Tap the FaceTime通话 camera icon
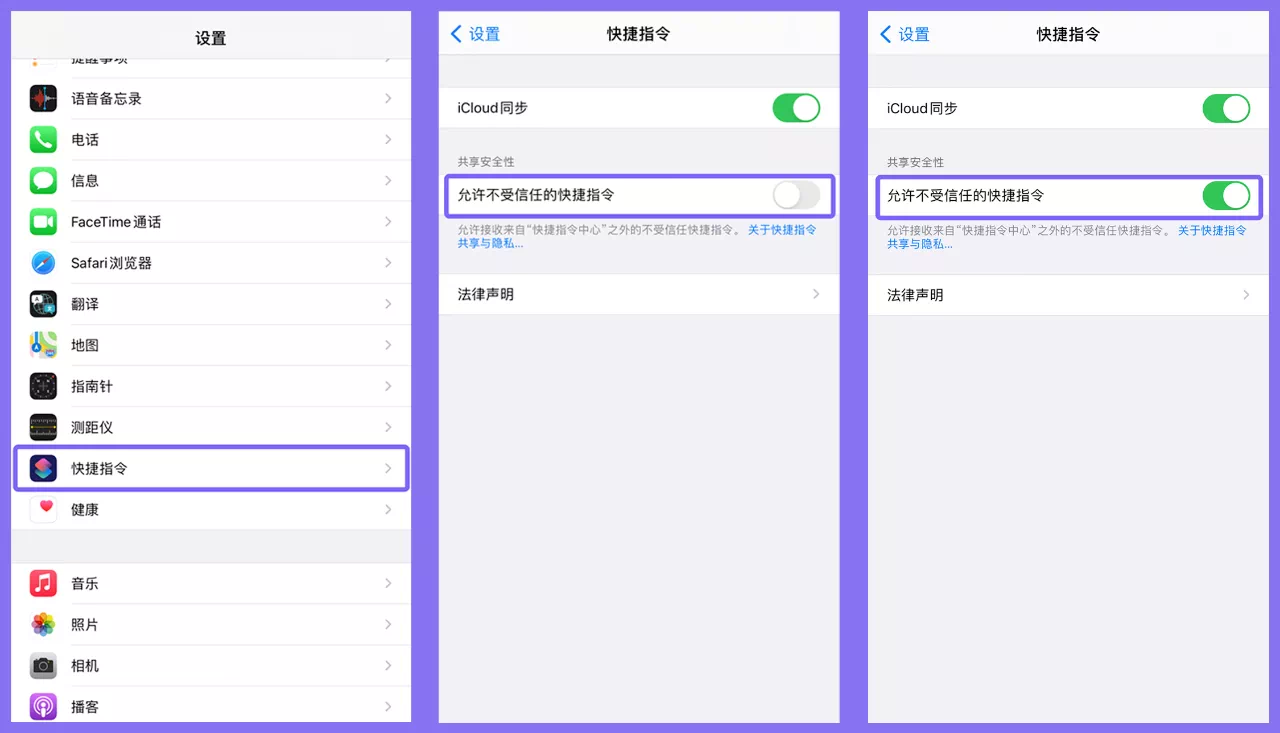The height and width of the screenshot is (733, 1280). click(43, 221)
